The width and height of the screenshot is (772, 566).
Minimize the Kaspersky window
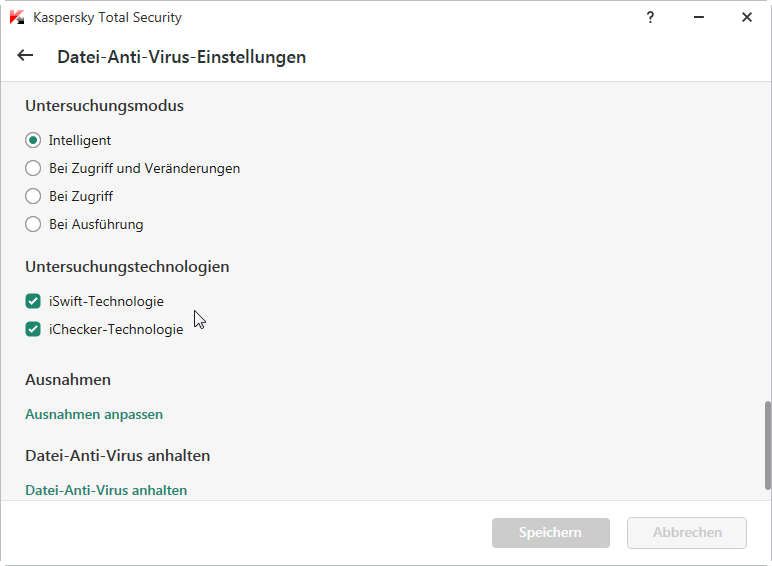[x=699, y=17]
